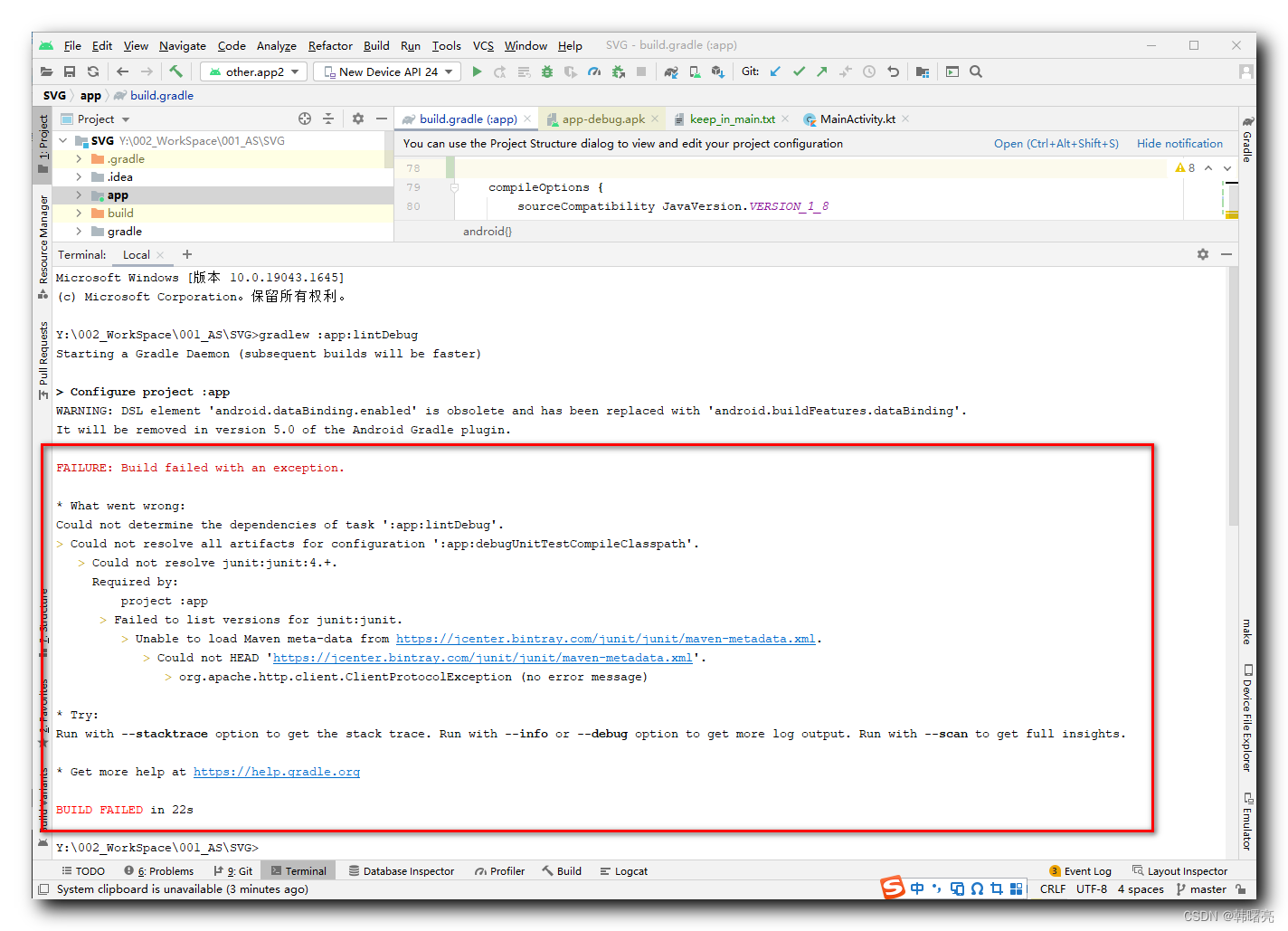
Task: Click the Attach Debugger to Android Process icon
Action: [618, 71]
